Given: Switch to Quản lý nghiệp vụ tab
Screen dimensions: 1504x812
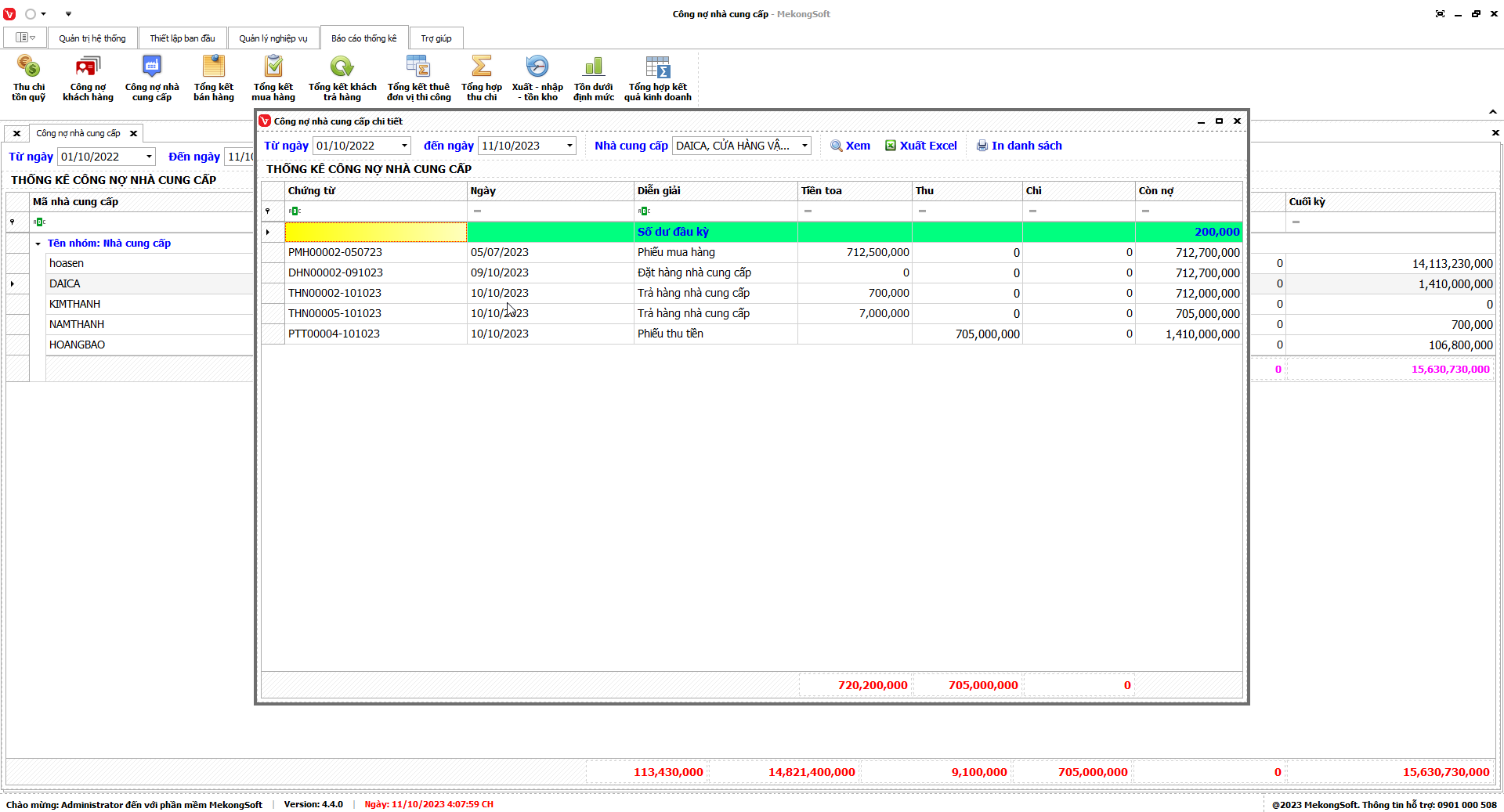Looking at the screenshot, I should click(x=273, y=38).
